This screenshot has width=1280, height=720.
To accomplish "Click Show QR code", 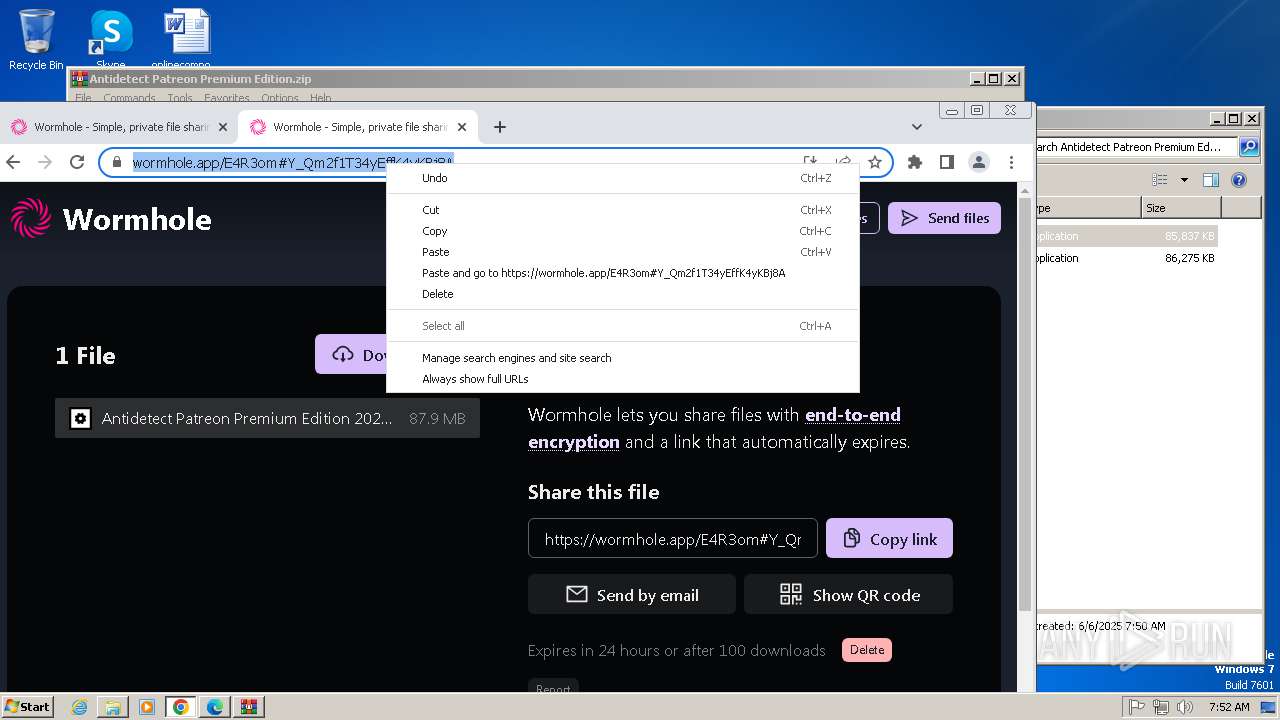I will (848, 595).
